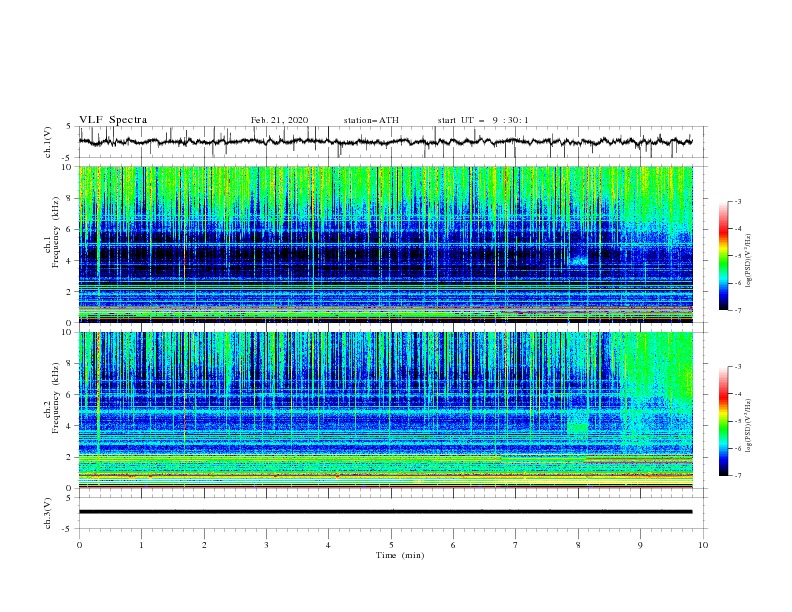Image resolution: width=792 pixels, height=612 pixels.
Task: Click the ch.3 flat black waveform trace
Action: [385, 512]
